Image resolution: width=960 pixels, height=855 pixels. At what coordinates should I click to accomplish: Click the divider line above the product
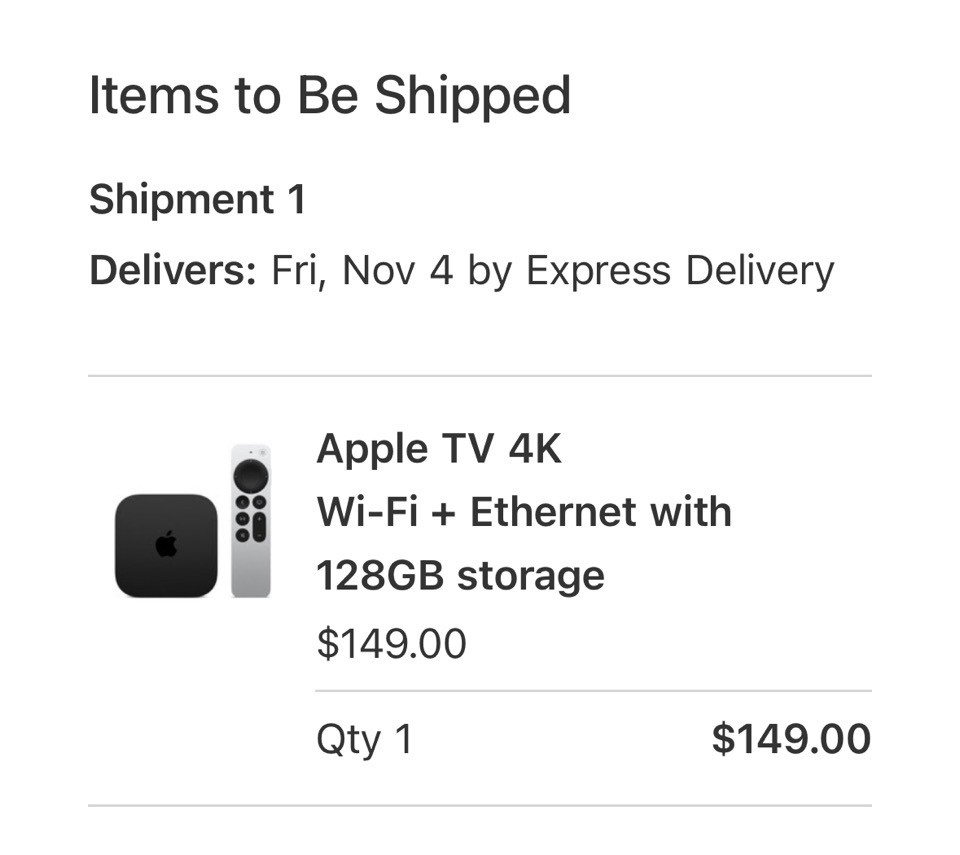[x=480, y=376]
